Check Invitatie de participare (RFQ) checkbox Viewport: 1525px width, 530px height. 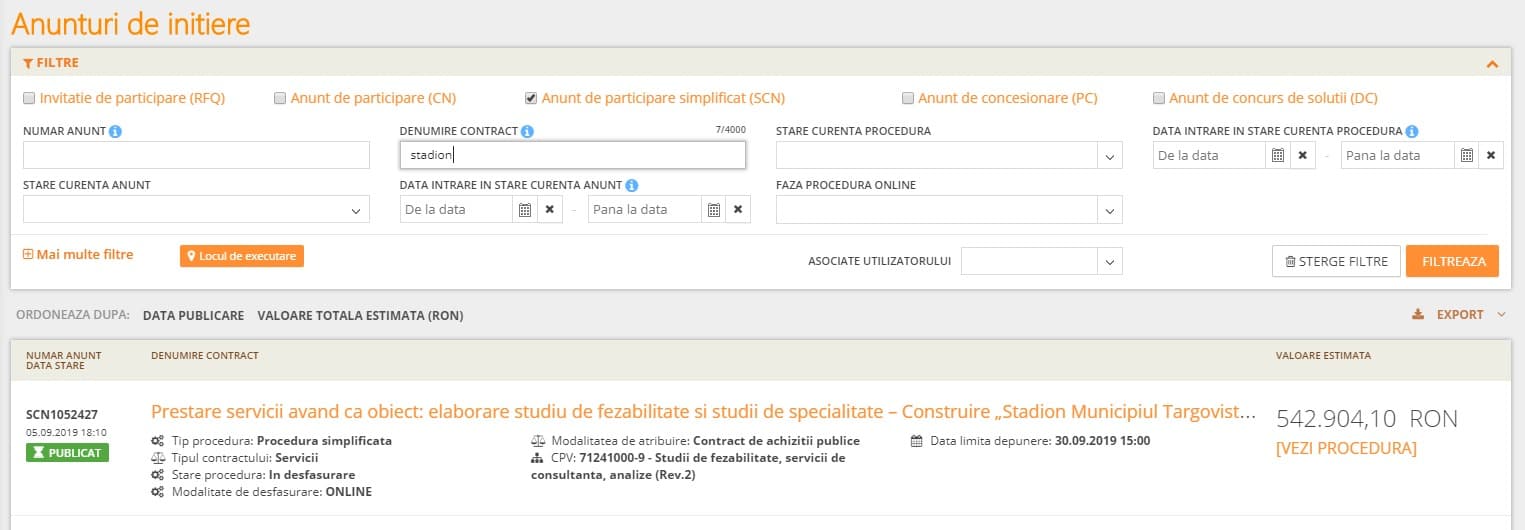29,98
